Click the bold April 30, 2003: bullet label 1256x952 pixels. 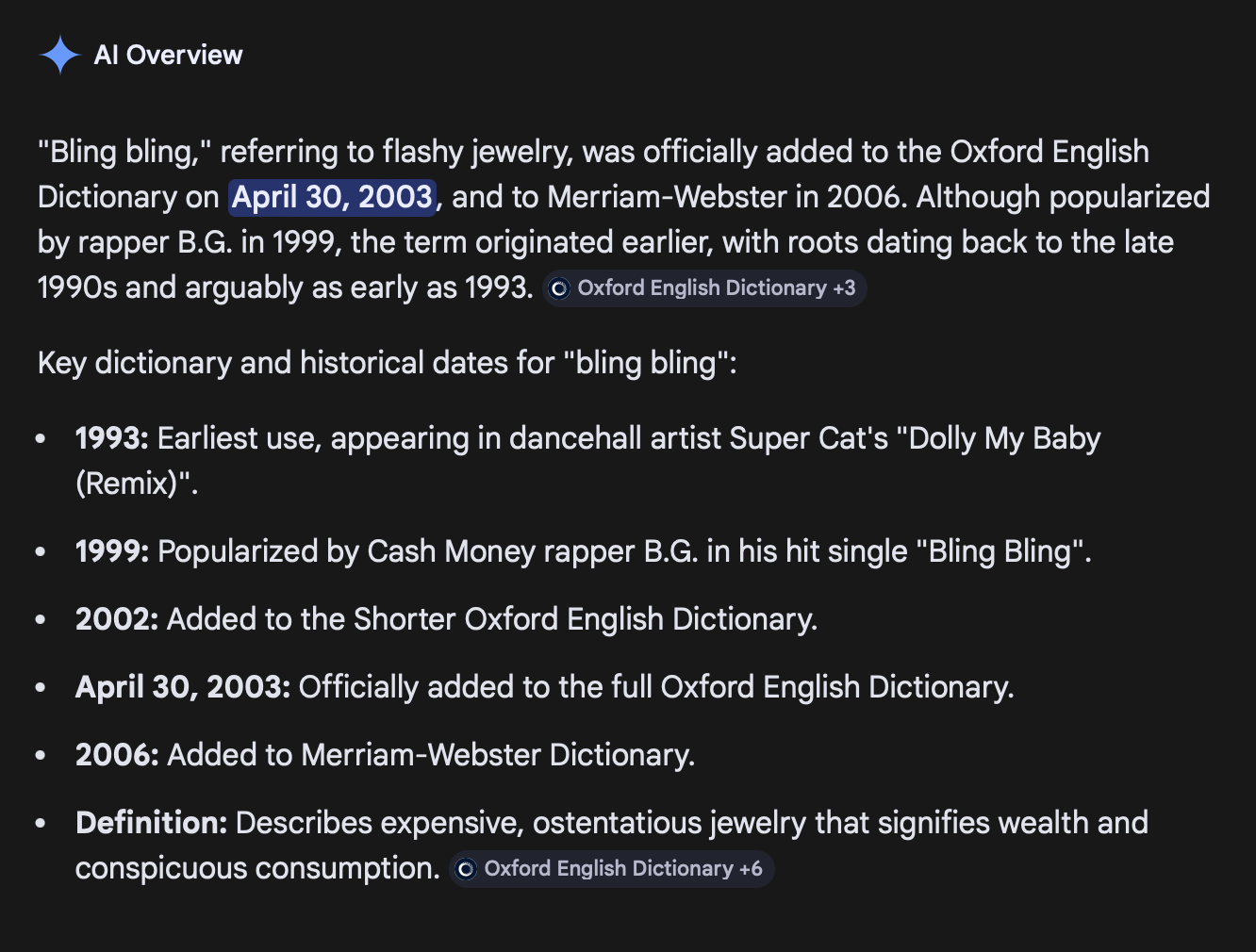tap(183, 687)
